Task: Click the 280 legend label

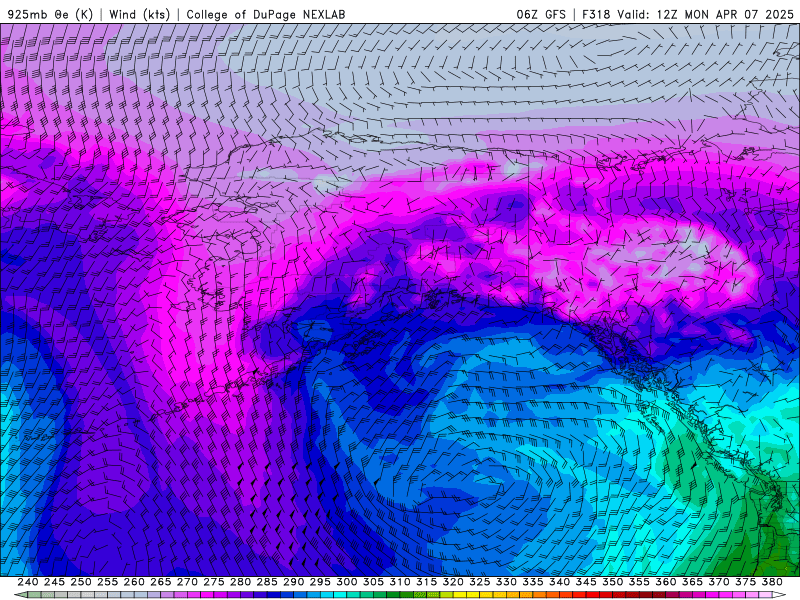Action: tap(240, 582)
